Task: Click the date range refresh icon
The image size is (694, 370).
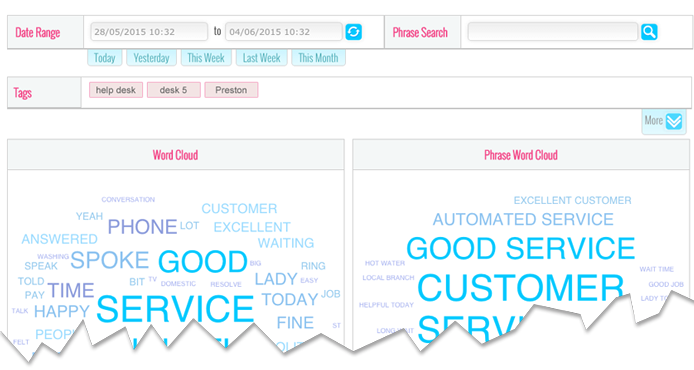Action: point(353,32)
